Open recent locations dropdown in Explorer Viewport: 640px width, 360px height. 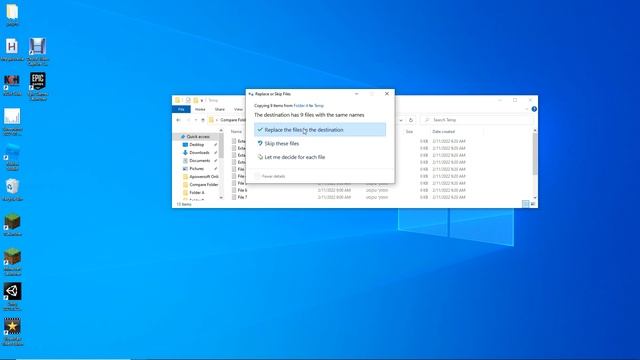(x=196, y=120)
